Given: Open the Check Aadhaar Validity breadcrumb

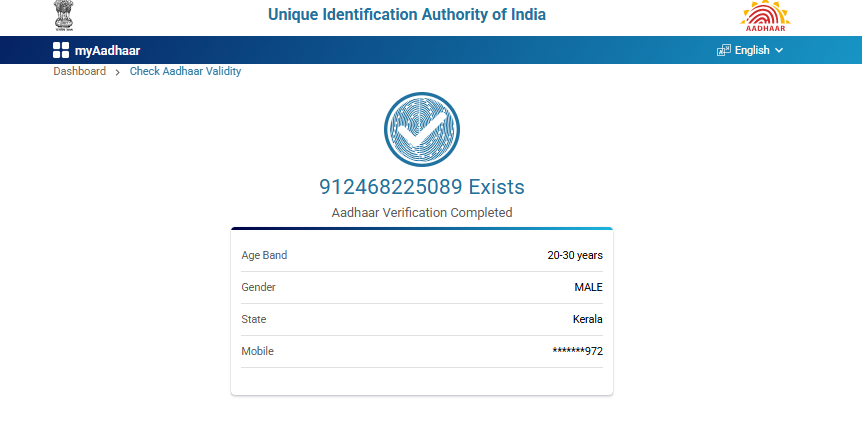Looking at the screenshot, I should tap(185, 72).
